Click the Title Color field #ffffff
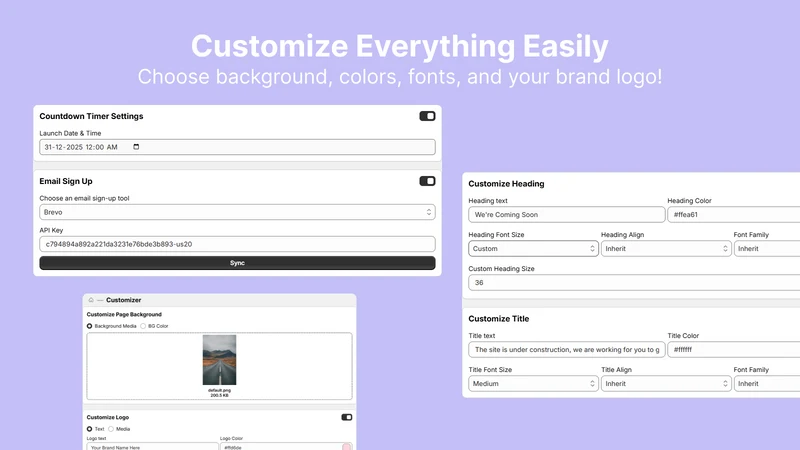This screenshot has height=450, width=800. point(734,349)
